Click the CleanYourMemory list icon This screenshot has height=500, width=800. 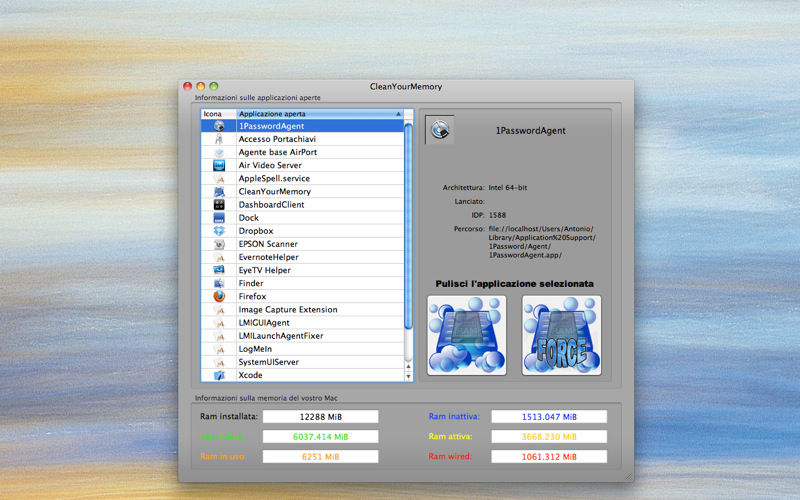tap(219, 192)
